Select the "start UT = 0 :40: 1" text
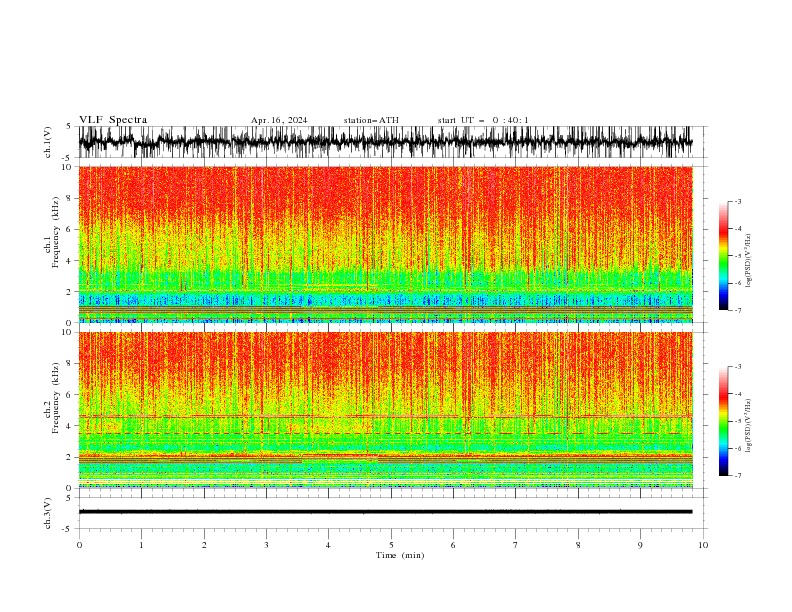Screen dimensions: 792x612 (x=483, y=120)
